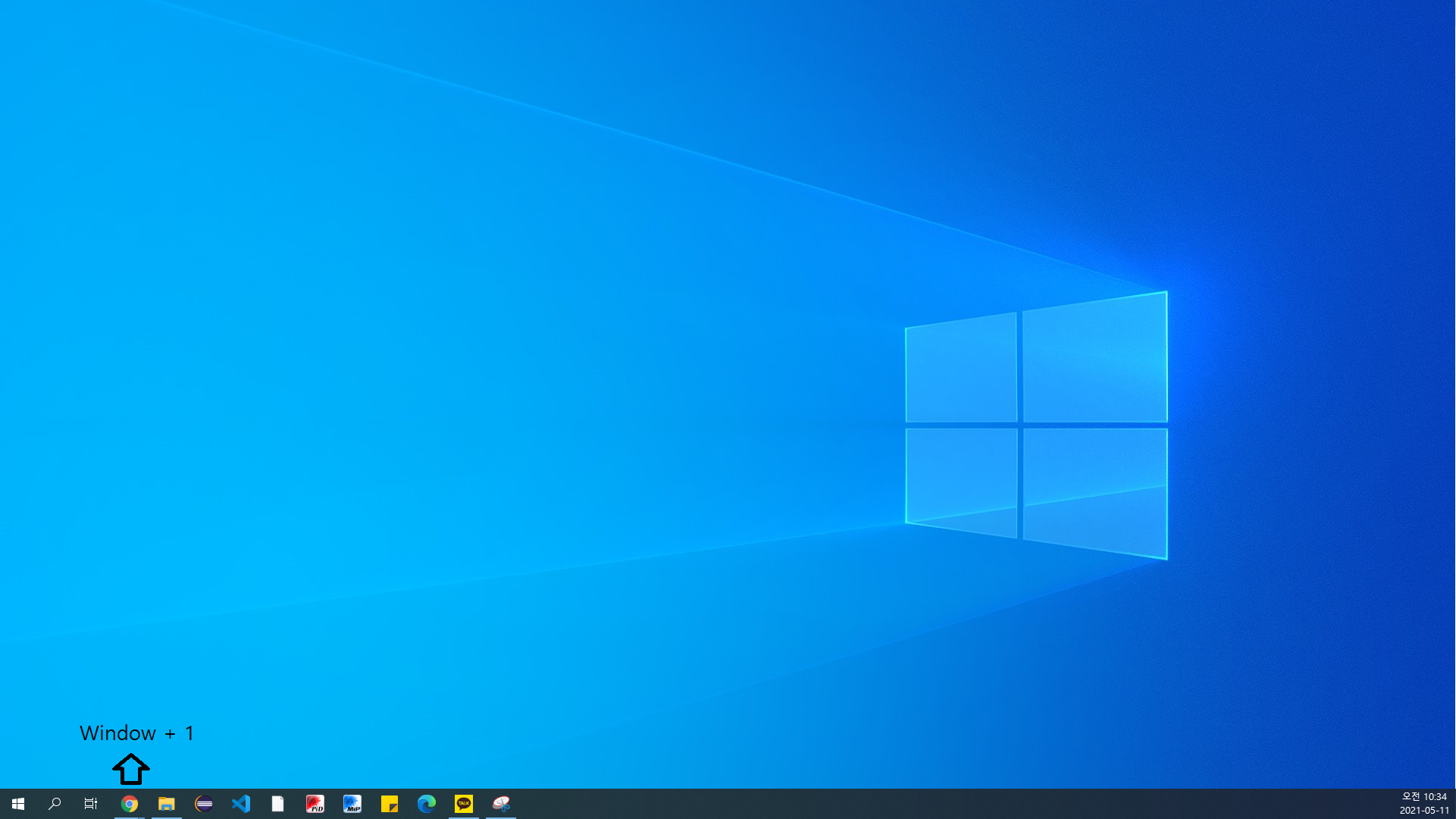Launch Google Chrome from the taskbar

[130, 804]
